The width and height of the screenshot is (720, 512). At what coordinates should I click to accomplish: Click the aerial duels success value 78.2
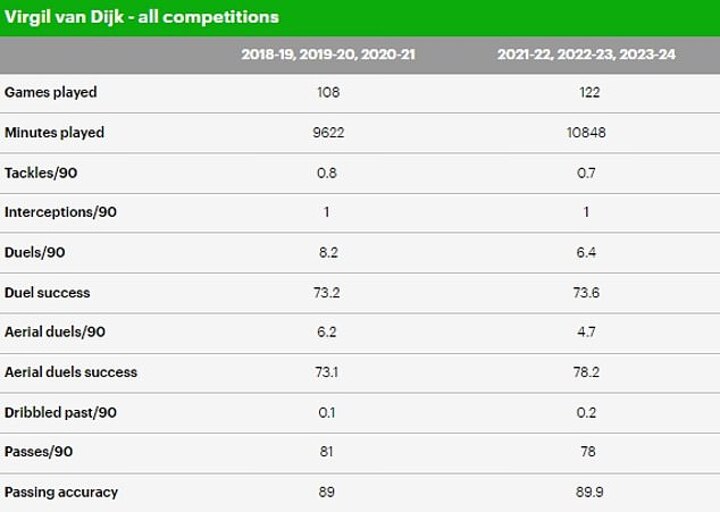586,372
